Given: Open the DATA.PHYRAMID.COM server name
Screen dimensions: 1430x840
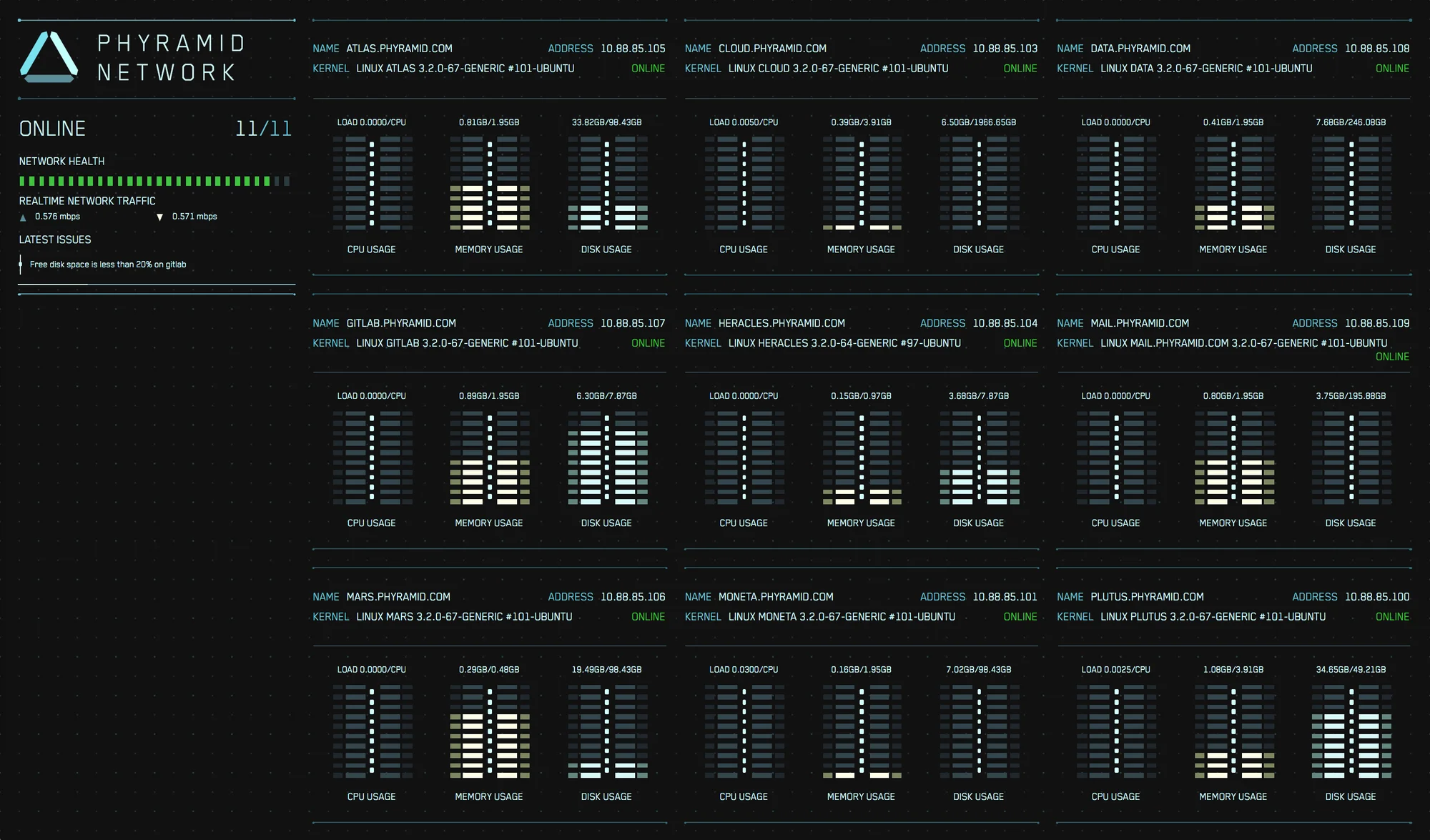Looking at the screenshot, I should click(1140, 49).
